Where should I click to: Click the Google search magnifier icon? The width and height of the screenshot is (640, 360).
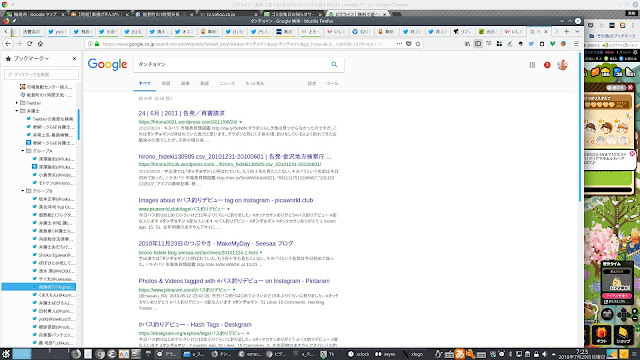pos(334,64)
